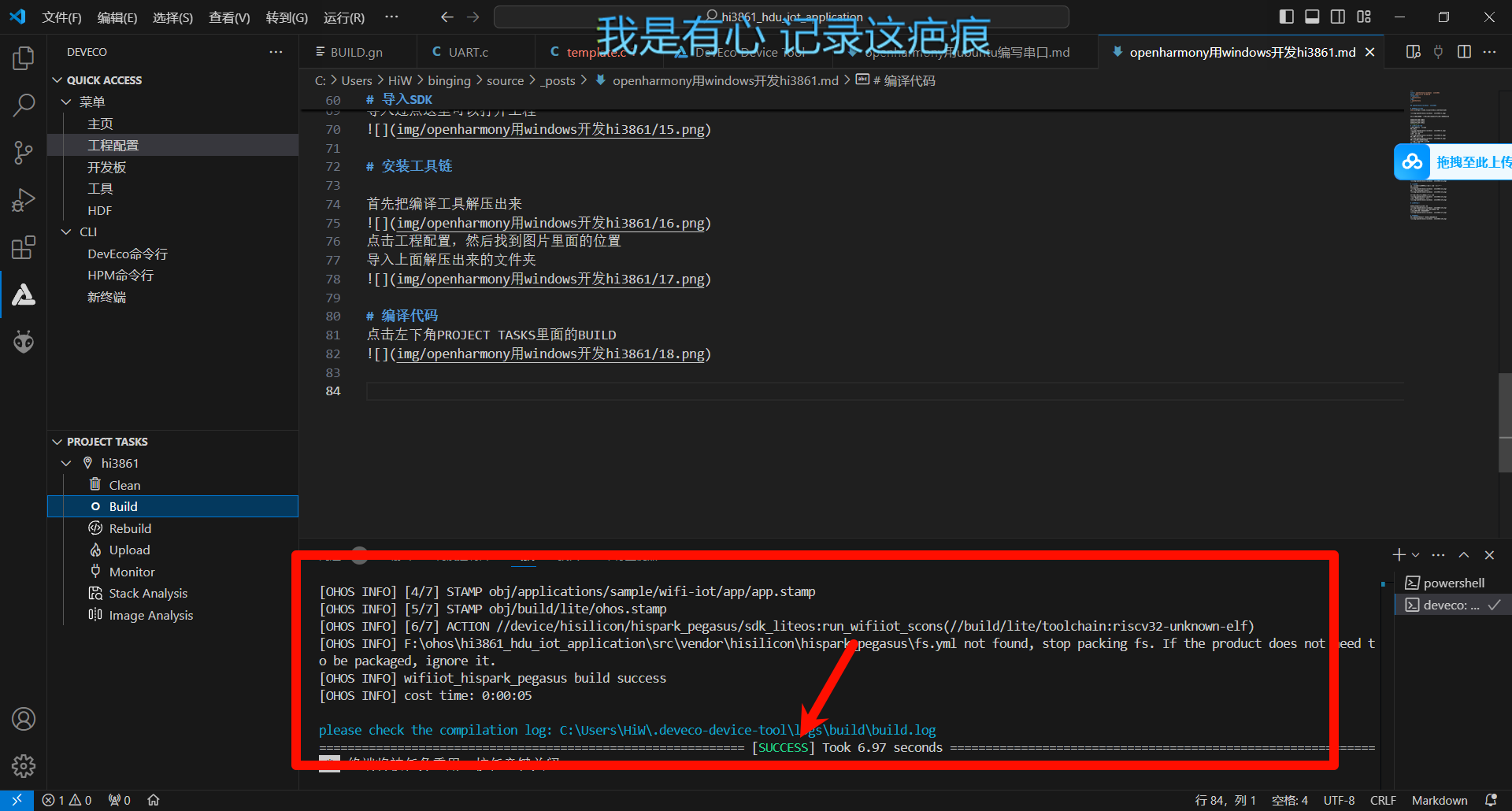Open the Extensions view
This screenshot has width=1512, height=811.
tap(24, 247)
